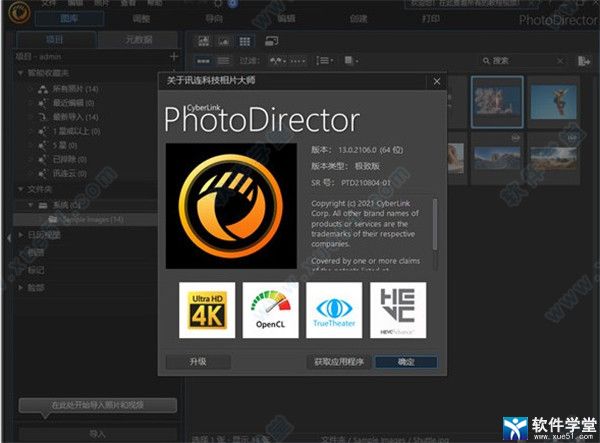Select the 元数据 (Metadata) panel tab
Image resolution: width=600 pixels, height=443 pixels.
click(x=138, y=39)
